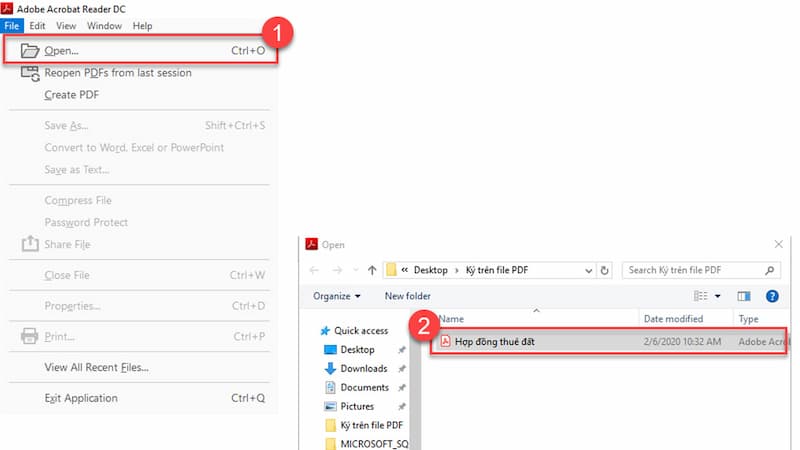The height and width of the screenshot is (450, 800).
Task: Close the Open dialog
Action: (x=778, y=244)
